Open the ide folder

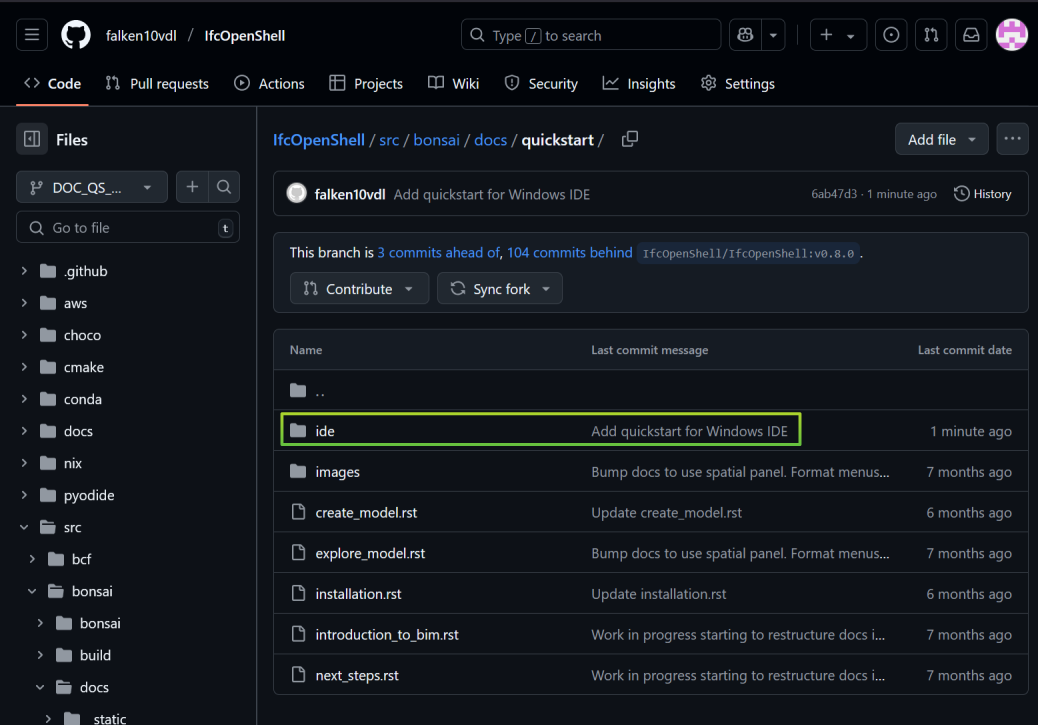tap(324, 431)
